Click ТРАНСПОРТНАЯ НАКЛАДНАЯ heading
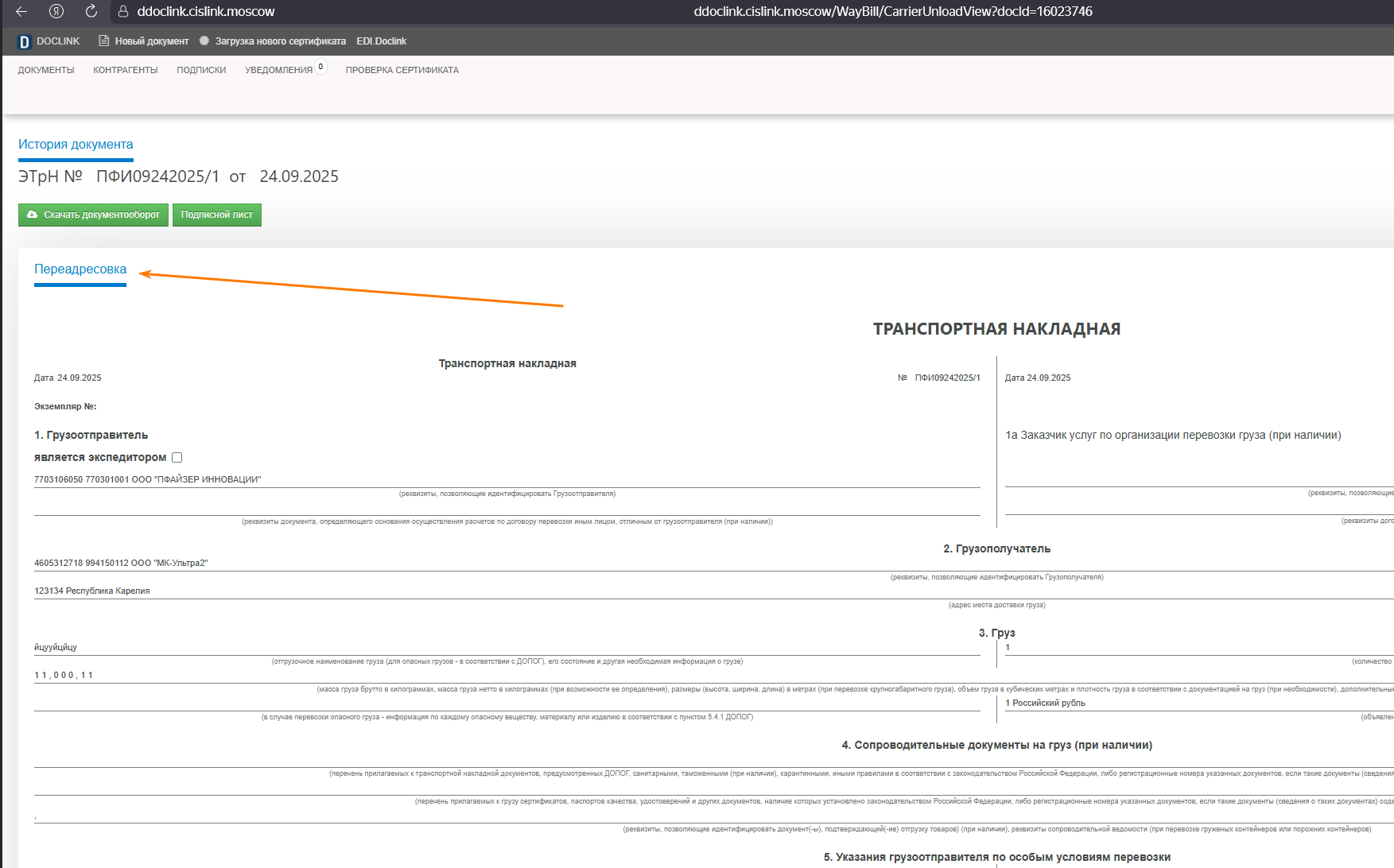 (x=996, y=329)
